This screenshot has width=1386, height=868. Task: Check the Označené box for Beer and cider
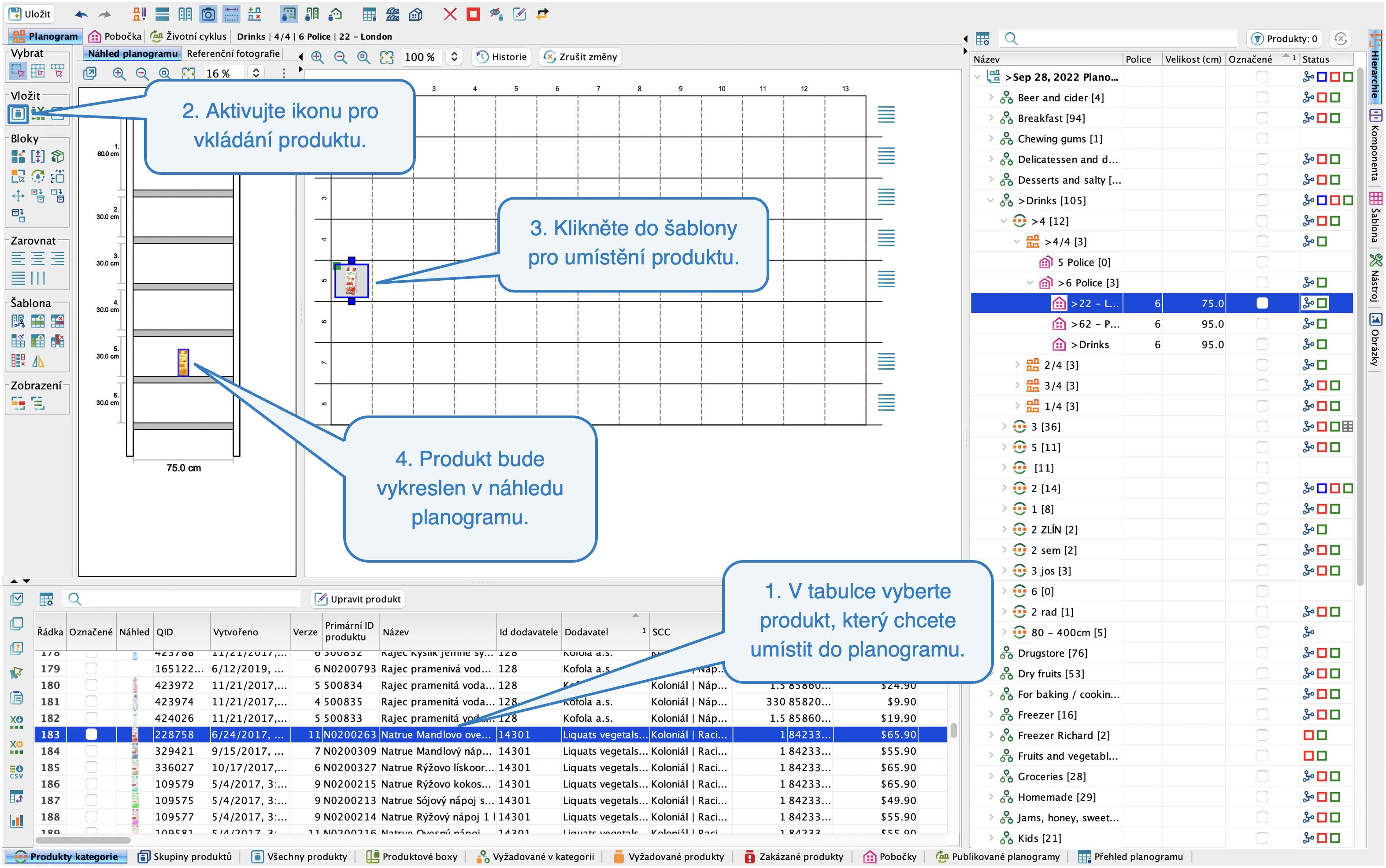(1262, 97)
